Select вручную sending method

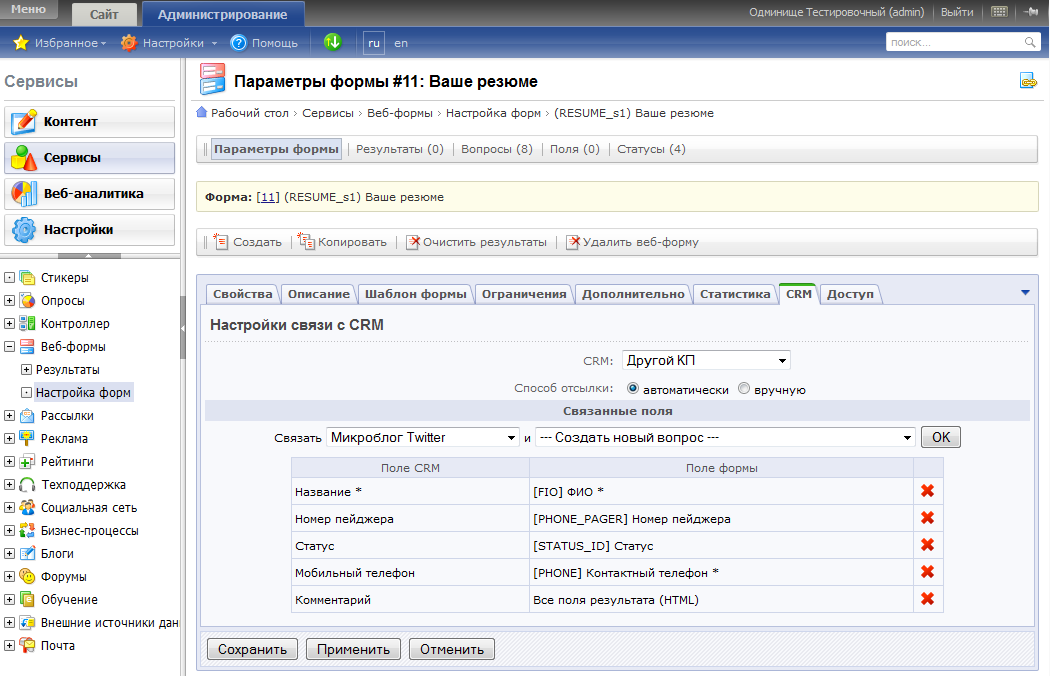pyautogui.click(x=743, y=389)
